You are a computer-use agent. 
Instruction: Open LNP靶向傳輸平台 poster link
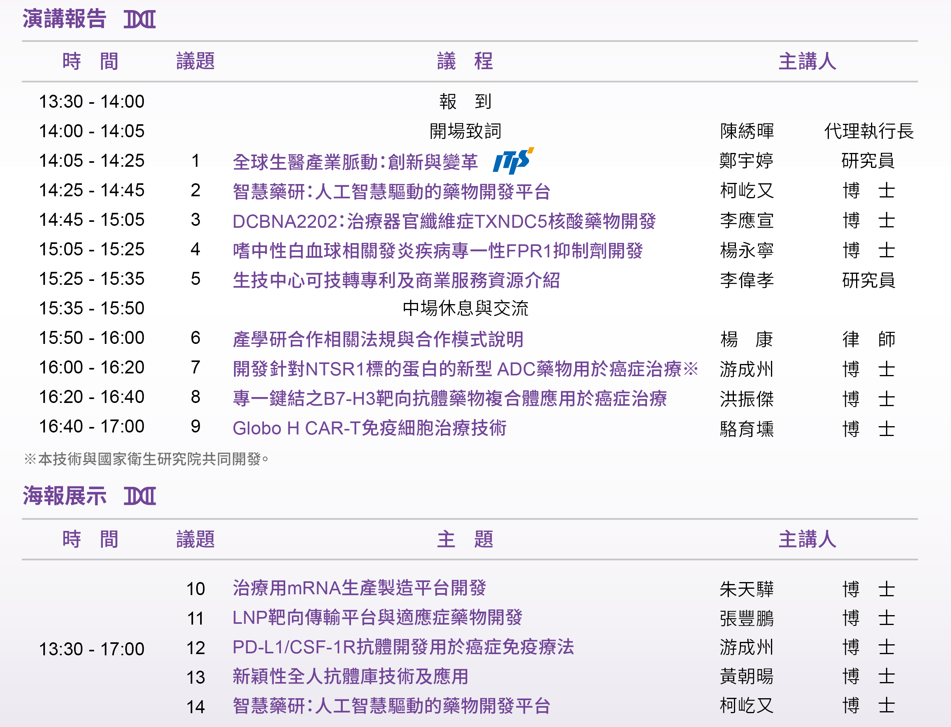click(x=377, y=617)
